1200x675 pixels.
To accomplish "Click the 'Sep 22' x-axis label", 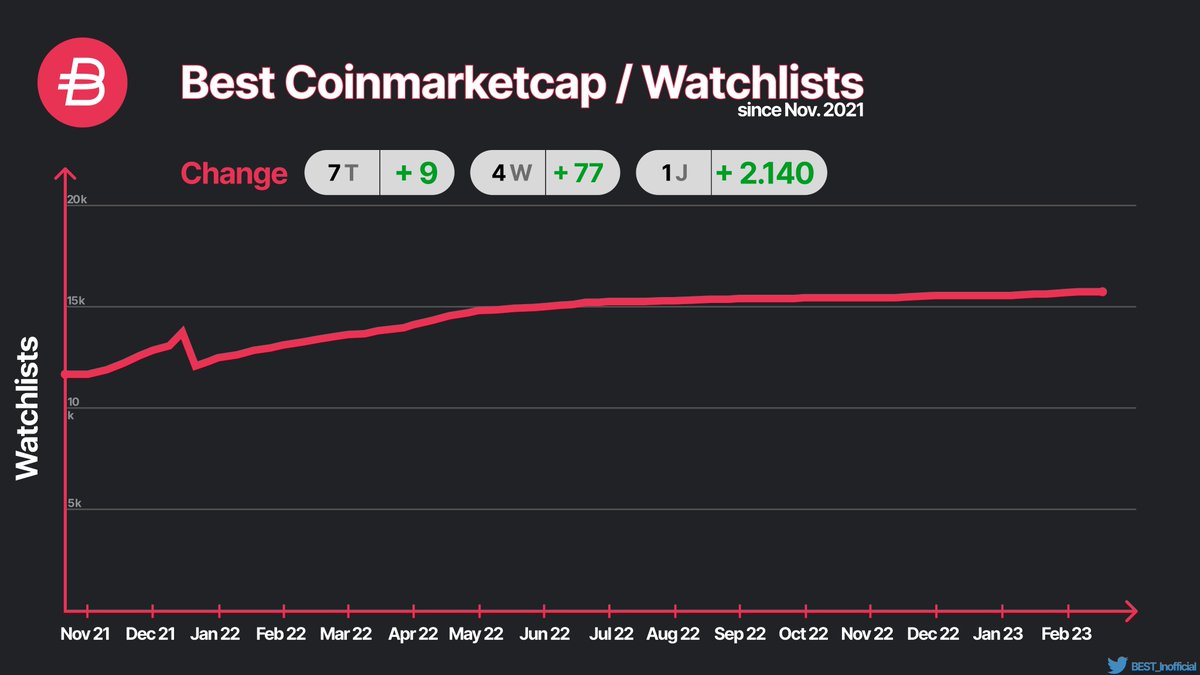I will click(x=741, y=633).
